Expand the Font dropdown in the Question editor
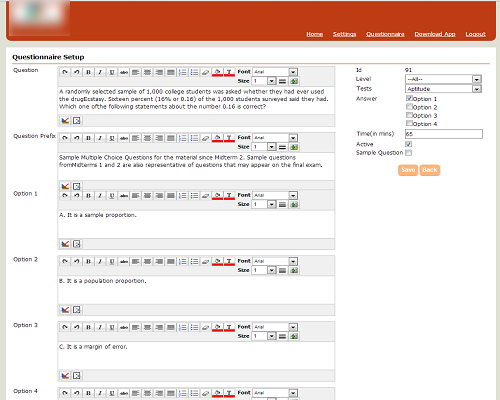500x400 pixels. (x=275, y=72)
